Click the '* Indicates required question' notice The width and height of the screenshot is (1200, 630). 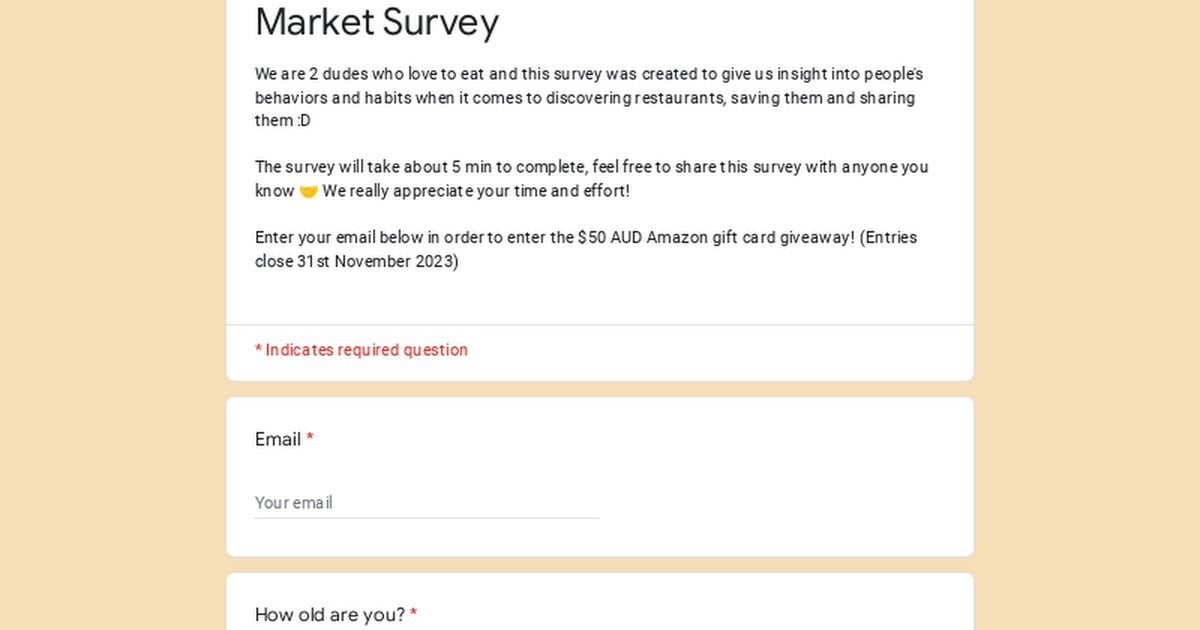361,350
